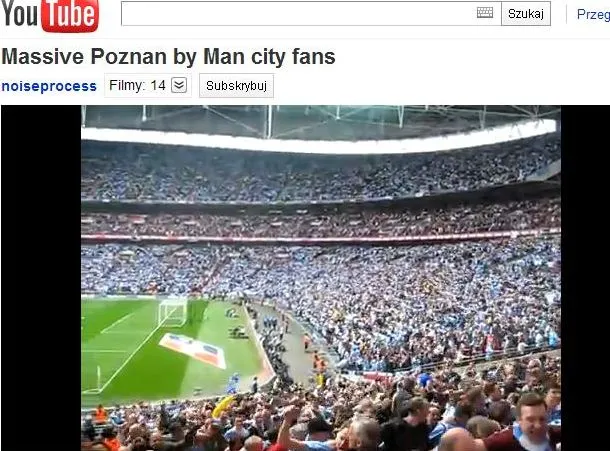The image size is (610, 451).
Task: Click the red Tube part of the logo
Action: (70, 16)
